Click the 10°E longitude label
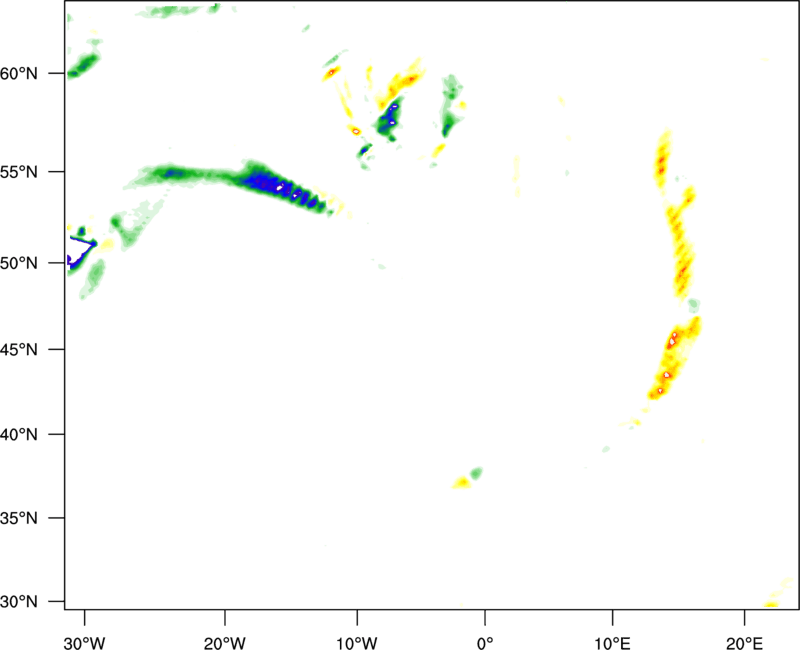Image resolution: width=800 pixels, height=650 pixels. (612, 643)
